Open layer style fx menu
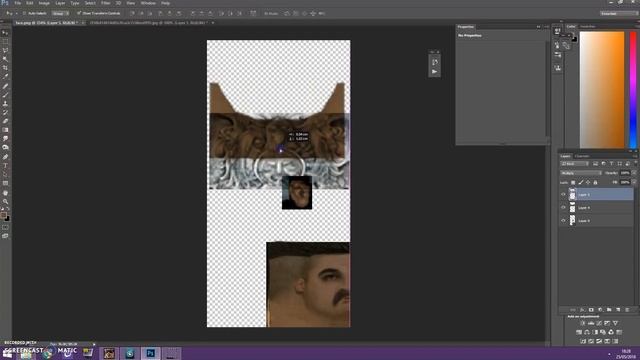Viewport: 640px width, 360px height. point(582,310)
